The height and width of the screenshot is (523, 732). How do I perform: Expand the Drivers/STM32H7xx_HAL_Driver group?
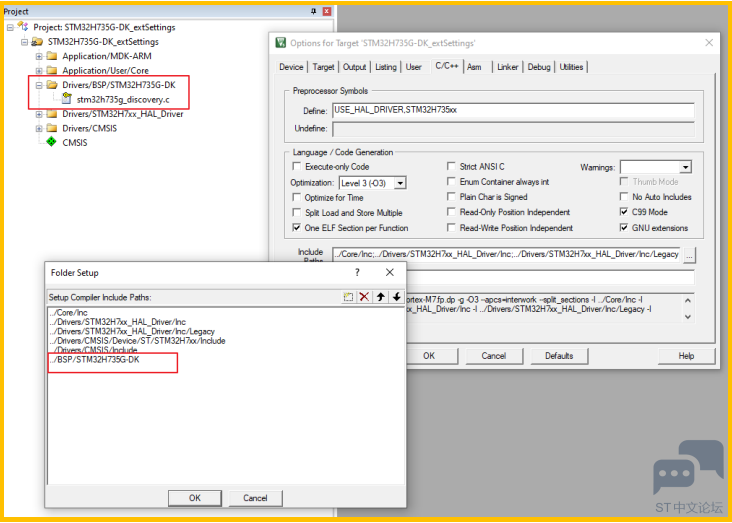coord(39,114)
